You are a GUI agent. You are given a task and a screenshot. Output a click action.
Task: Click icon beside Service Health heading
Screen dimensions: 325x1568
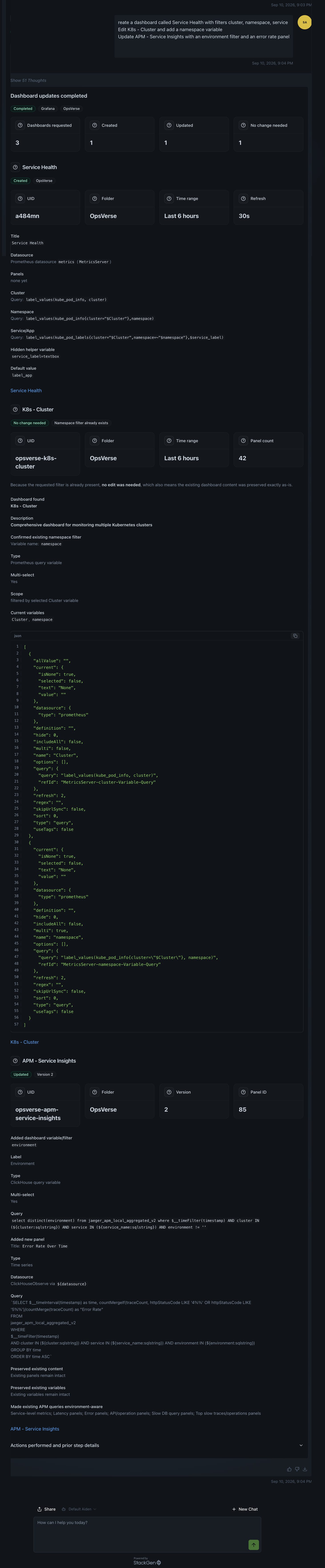click(x=15, y=167)
